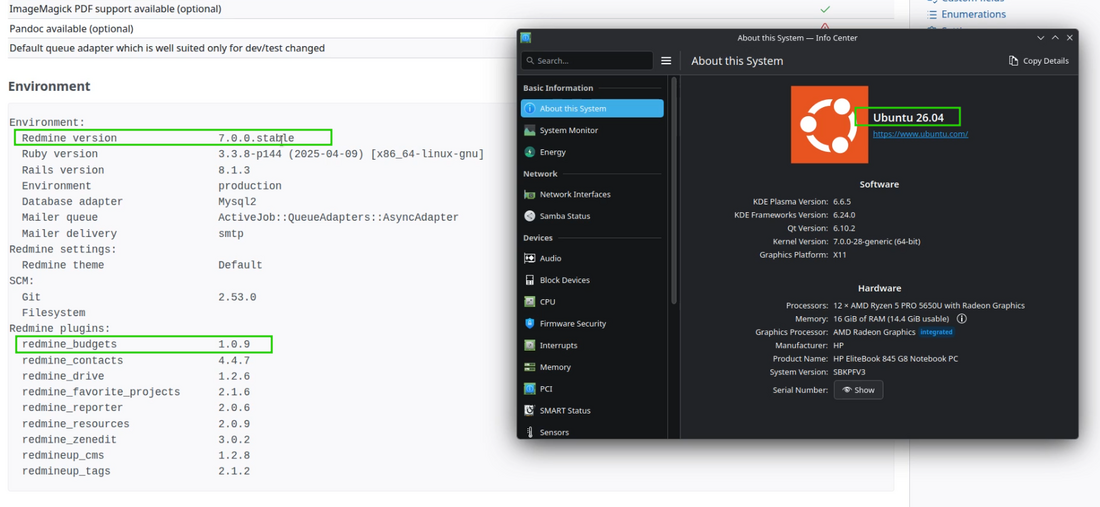Image resolution: width=1100 pixels, height=507 pixels.
Task: Open the https://www.ubuntu.com/ link
Action: (920, 133)
